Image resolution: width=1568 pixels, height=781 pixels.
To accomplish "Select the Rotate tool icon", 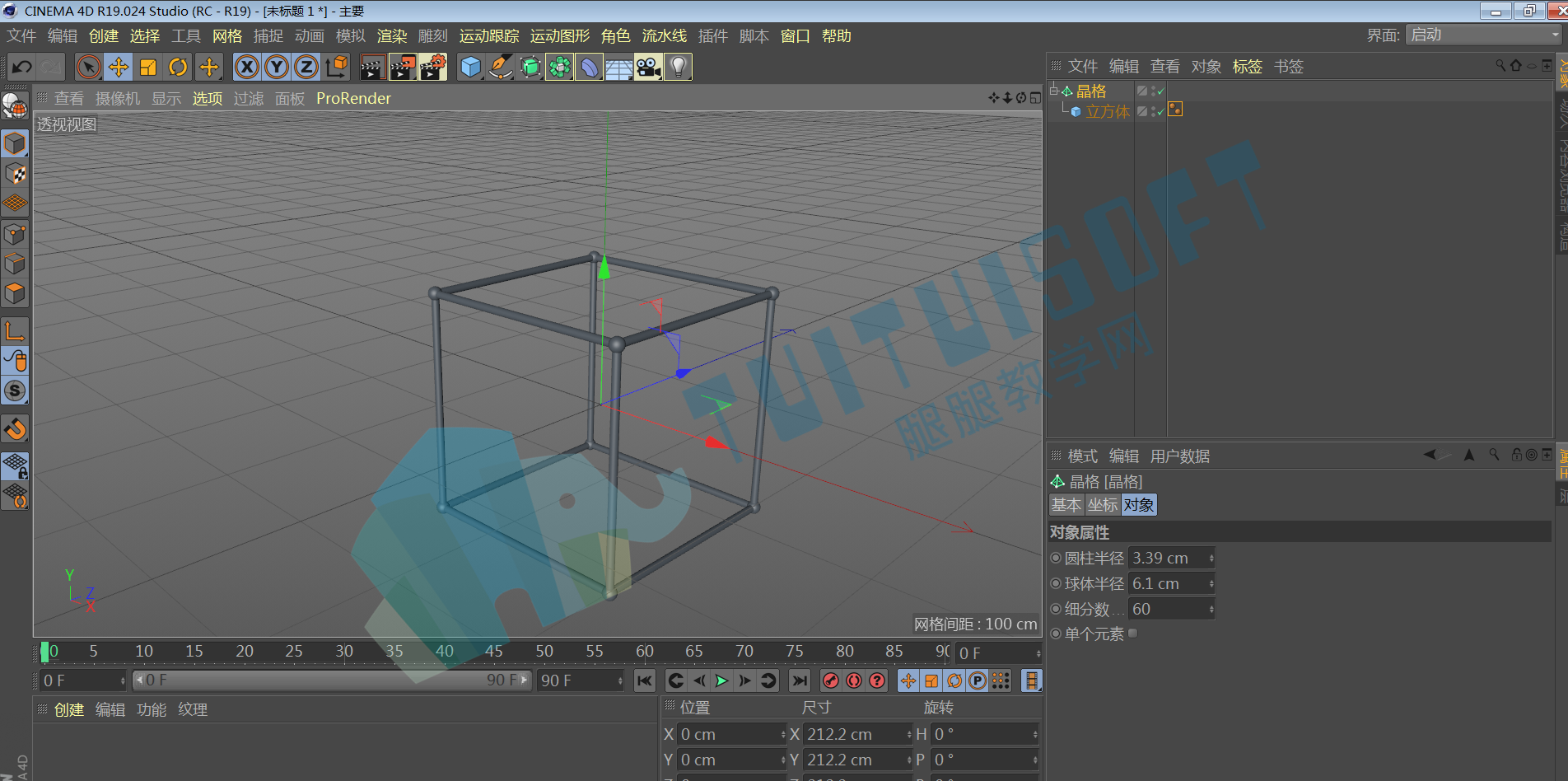I will pos(178,68).
